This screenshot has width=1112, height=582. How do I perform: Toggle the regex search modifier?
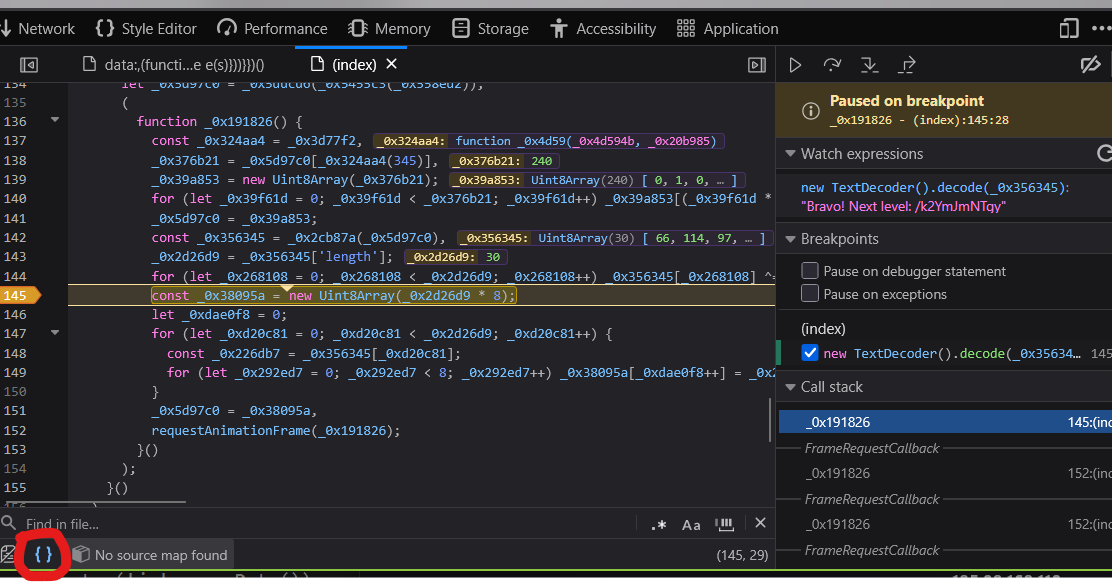point(659,525)
